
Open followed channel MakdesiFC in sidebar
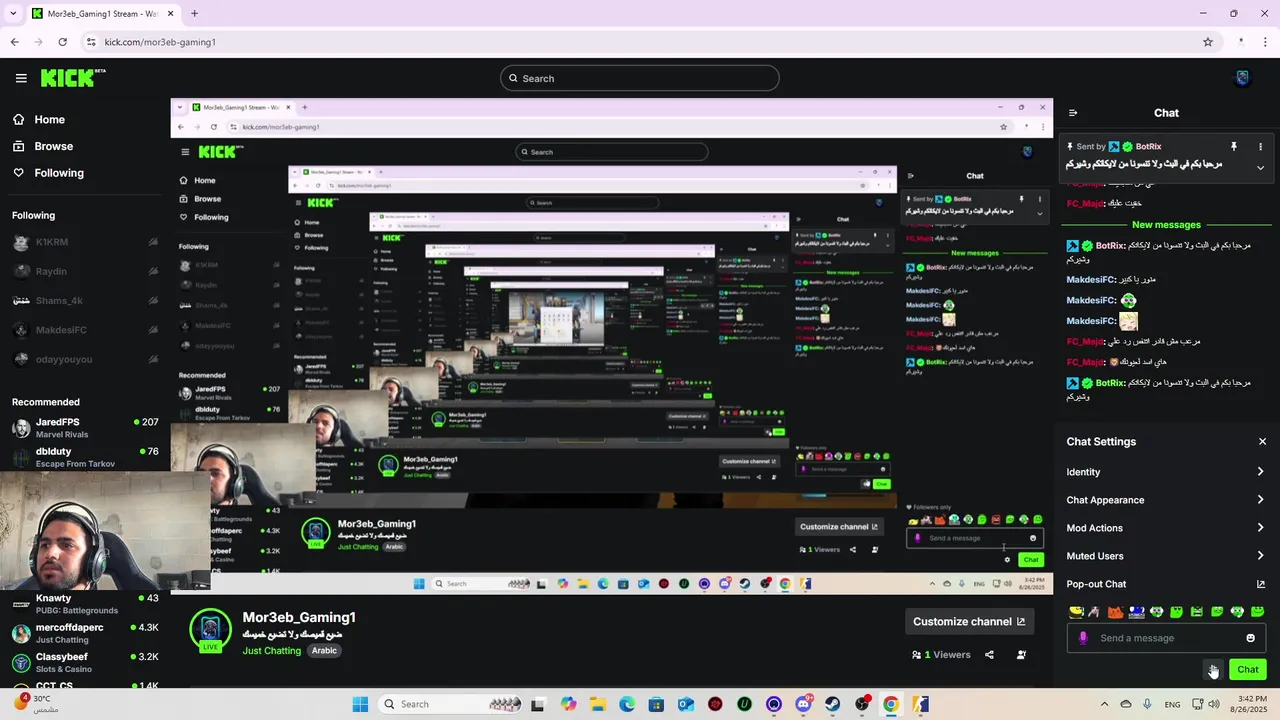tap(84, 330)
